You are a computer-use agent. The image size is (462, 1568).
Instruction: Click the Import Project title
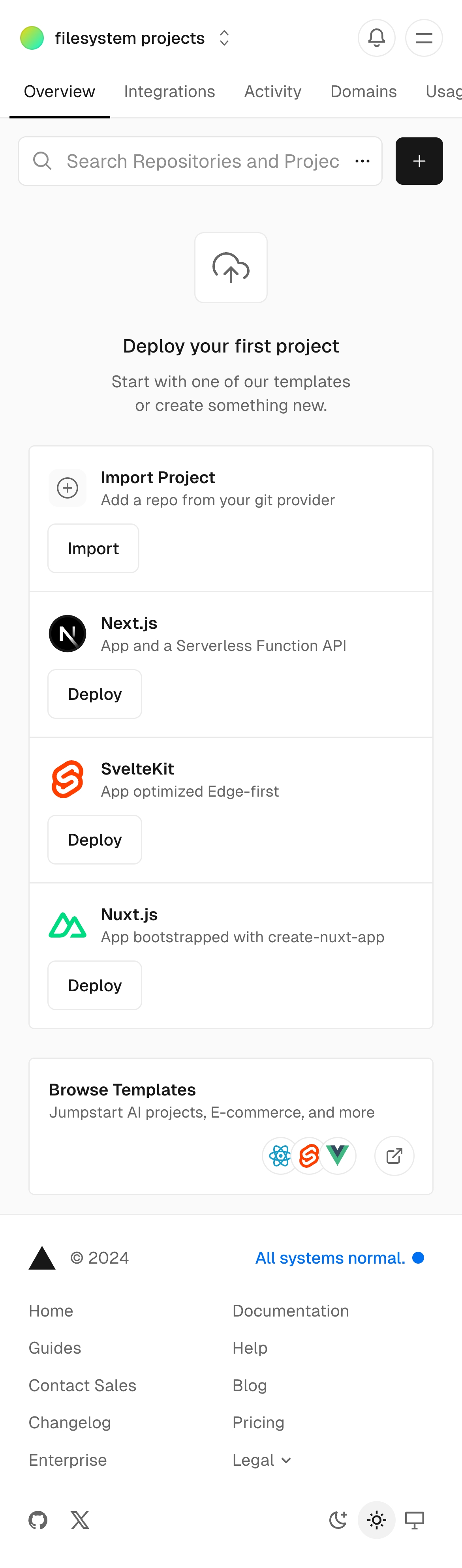tap(158, 477)
